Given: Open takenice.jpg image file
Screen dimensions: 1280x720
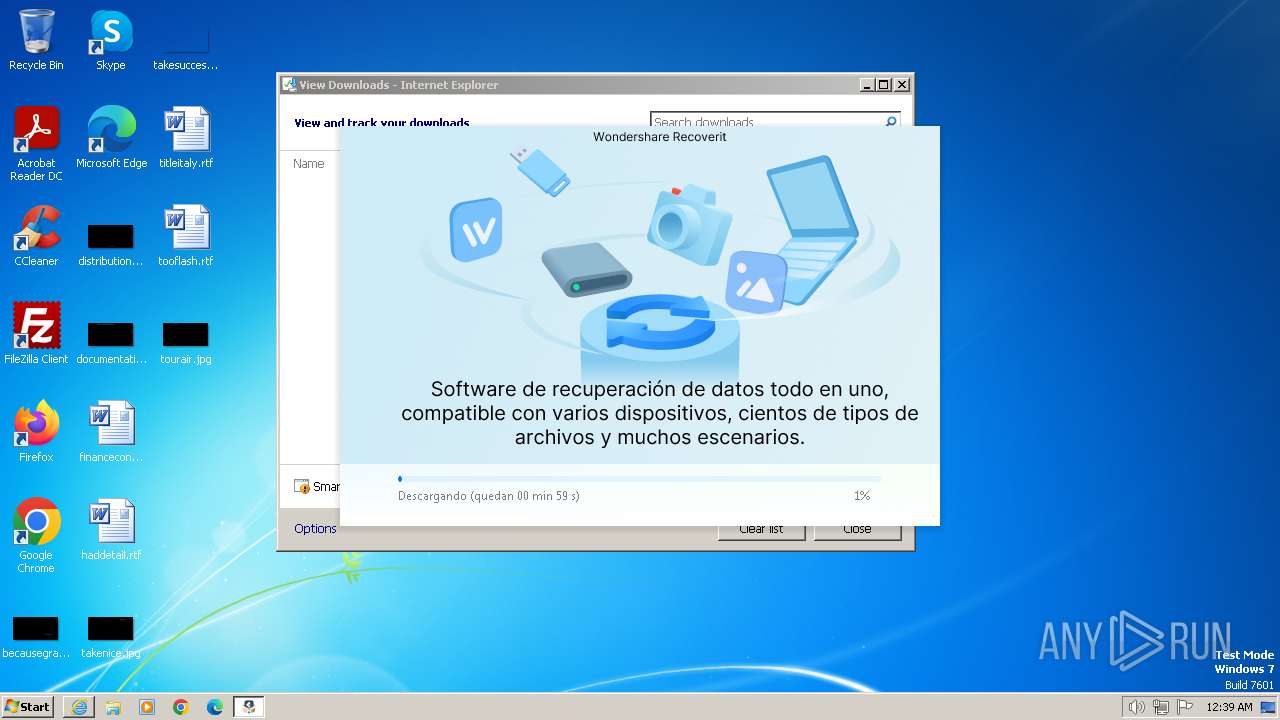Looking at the screenshot, I should (110, 638).
